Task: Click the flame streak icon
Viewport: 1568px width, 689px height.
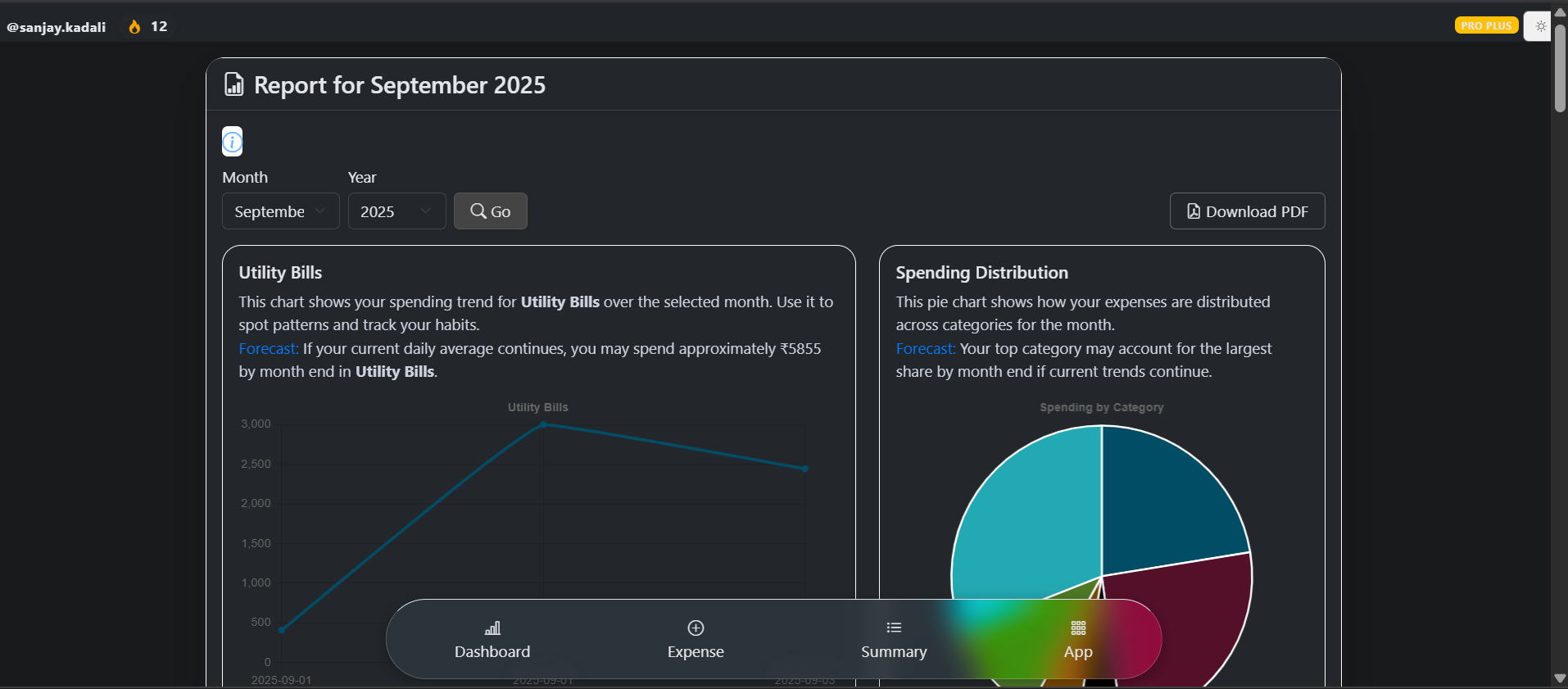Action: pos(134,27)
